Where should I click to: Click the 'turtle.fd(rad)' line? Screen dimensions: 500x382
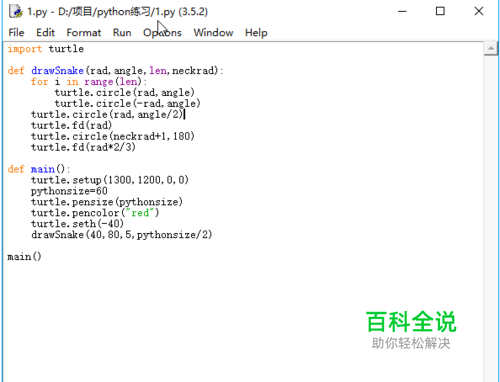72,126
